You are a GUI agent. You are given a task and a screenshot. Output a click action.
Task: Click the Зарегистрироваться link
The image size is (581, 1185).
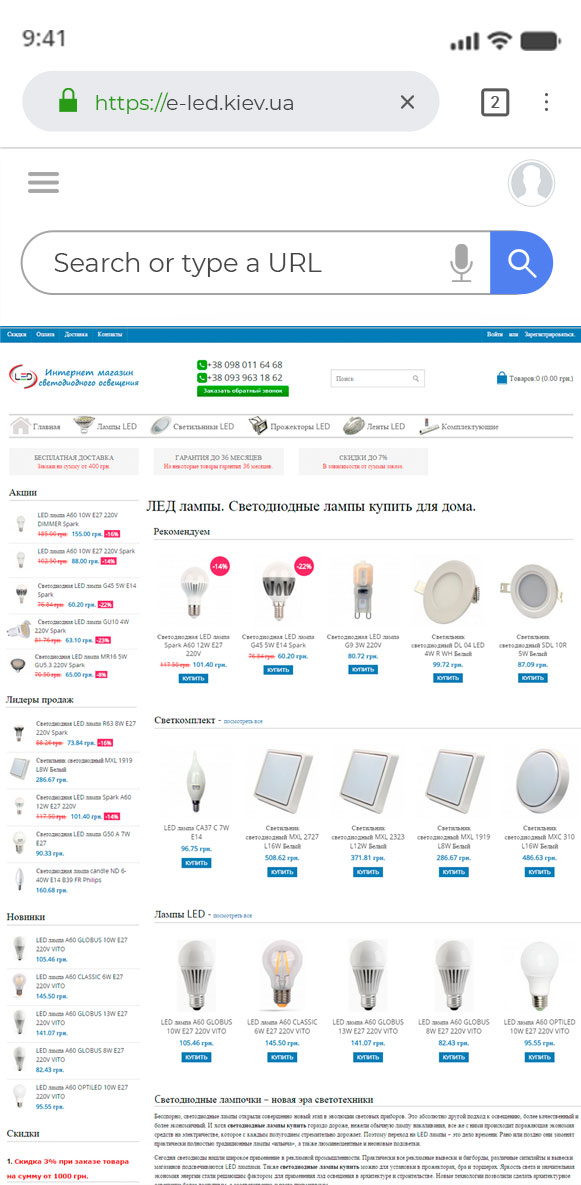coord(549,333)
